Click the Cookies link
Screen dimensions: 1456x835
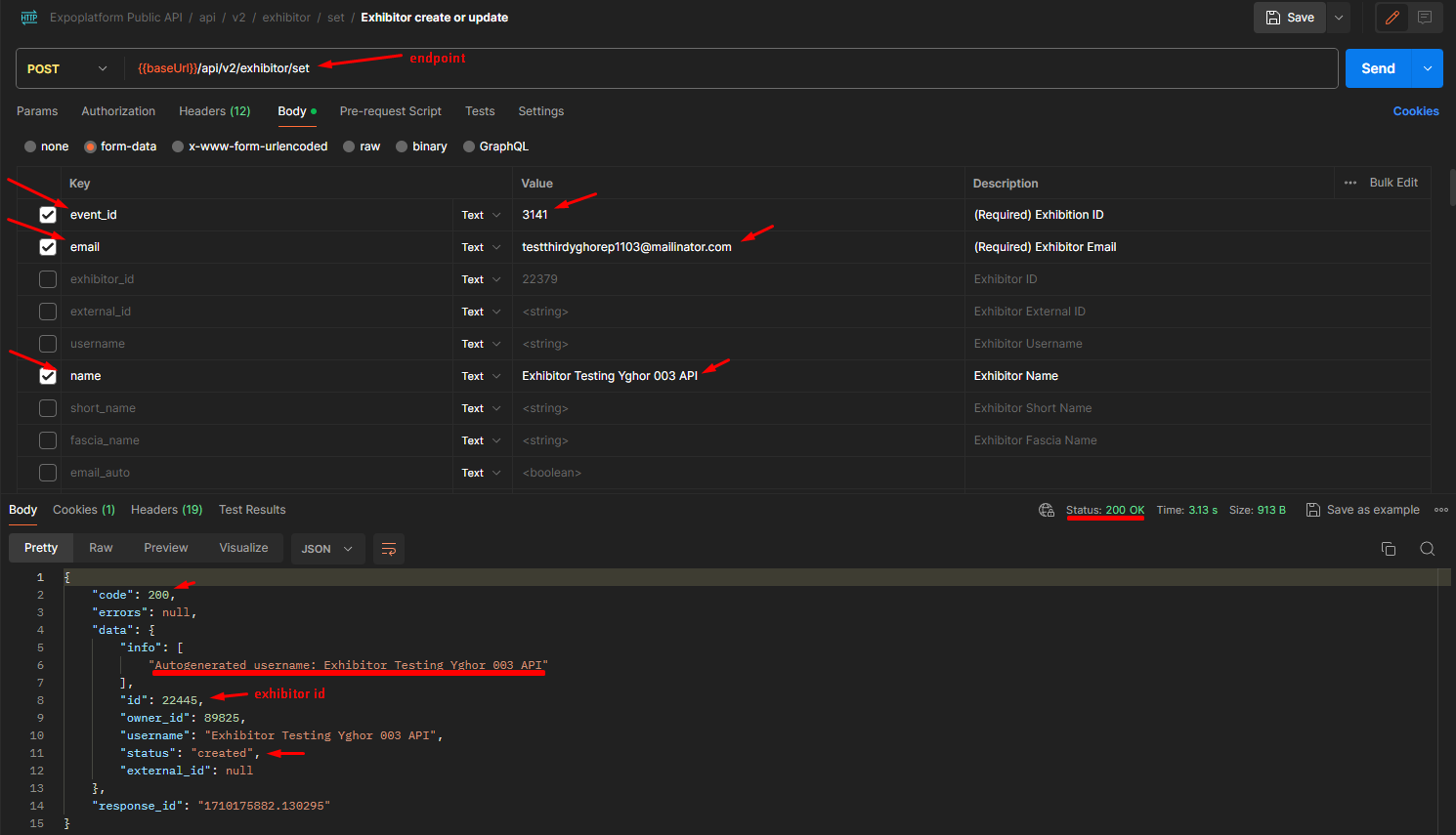(1415, 111)
